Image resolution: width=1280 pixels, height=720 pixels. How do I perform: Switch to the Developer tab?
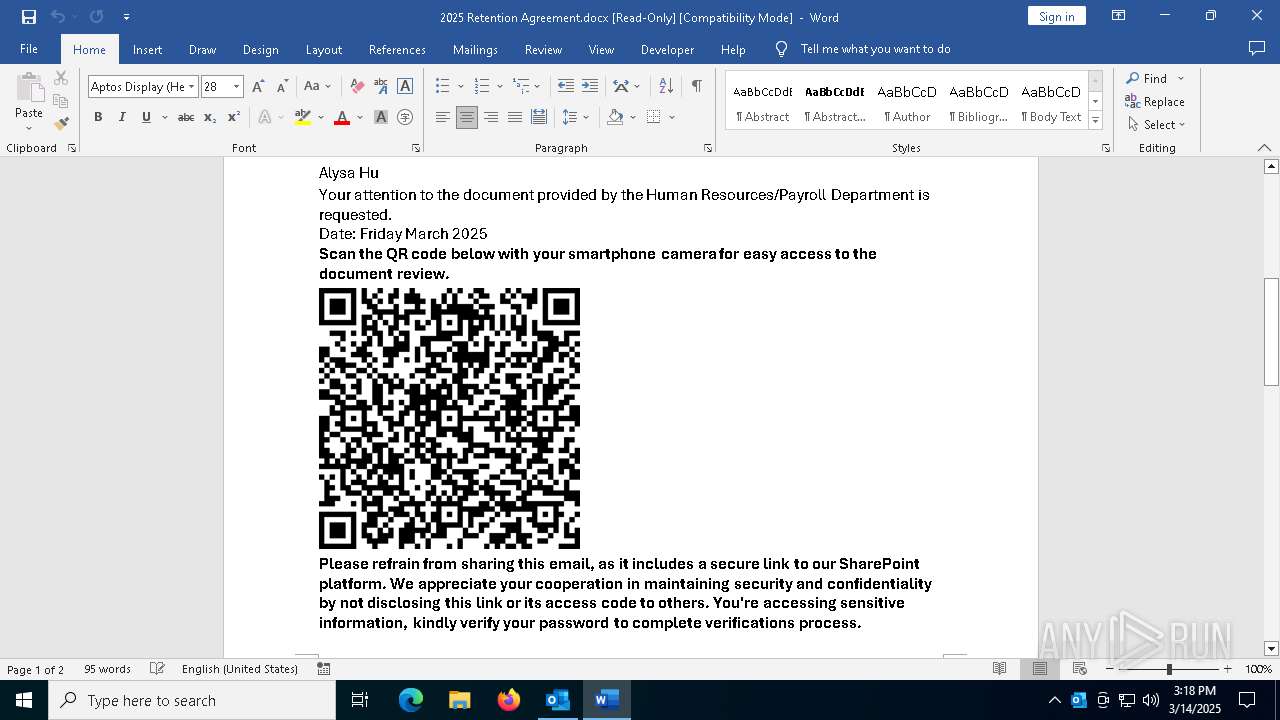(667, 49)
